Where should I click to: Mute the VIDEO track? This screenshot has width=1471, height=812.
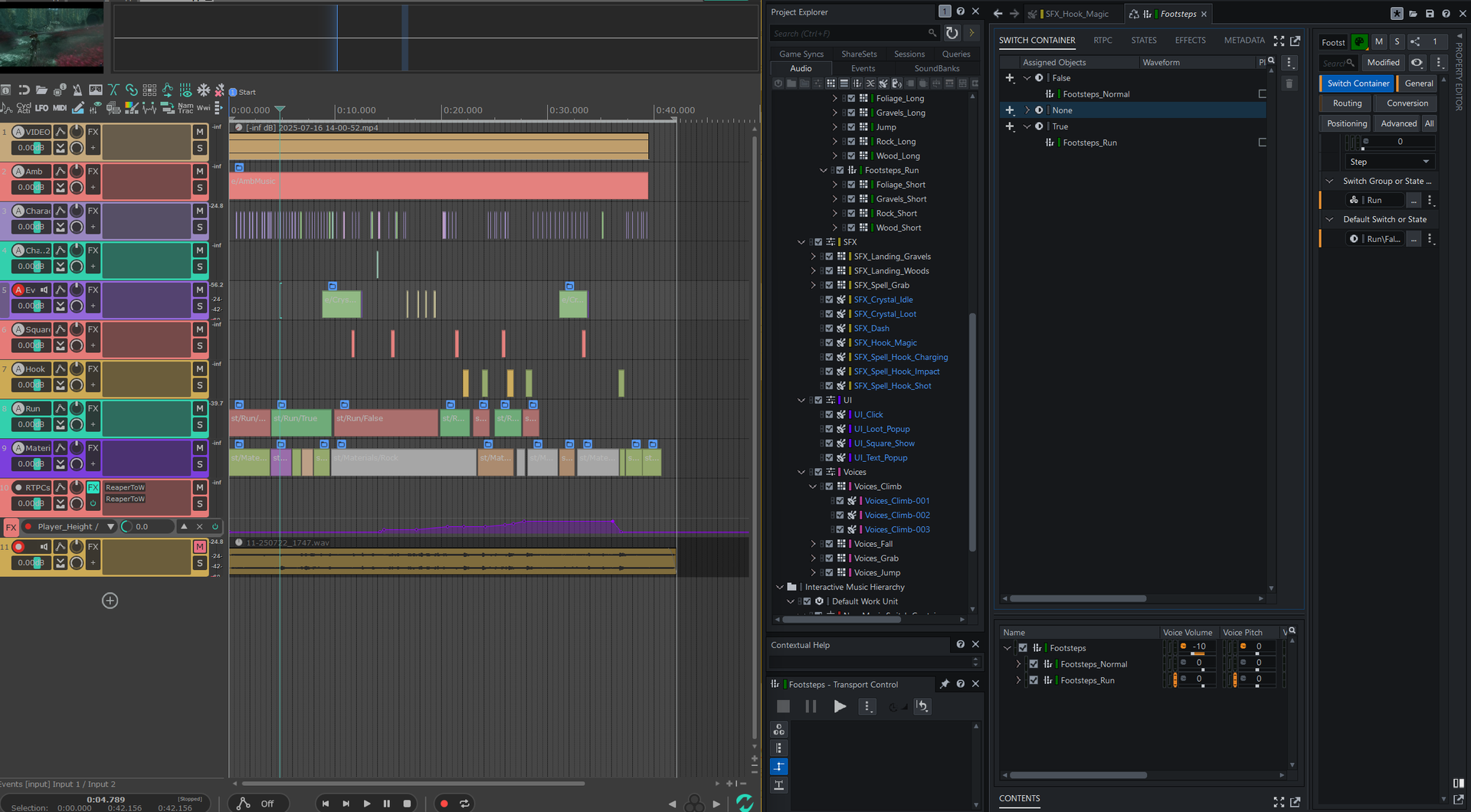click(x=200, y=132)
